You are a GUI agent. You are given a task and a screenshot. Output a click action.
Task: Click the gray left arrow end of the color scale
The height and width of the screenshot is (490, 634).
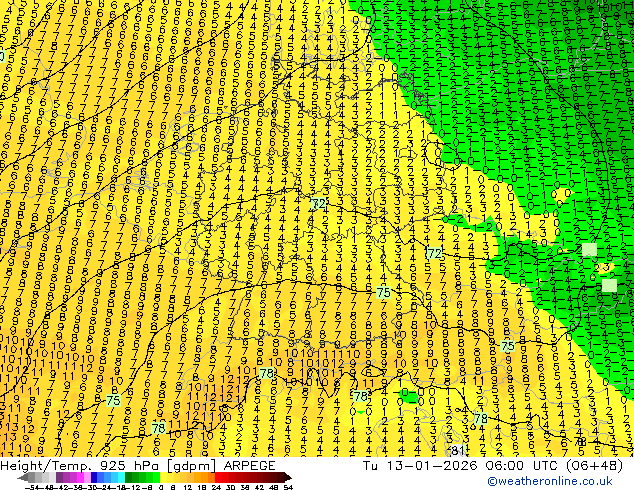(22, 478)
